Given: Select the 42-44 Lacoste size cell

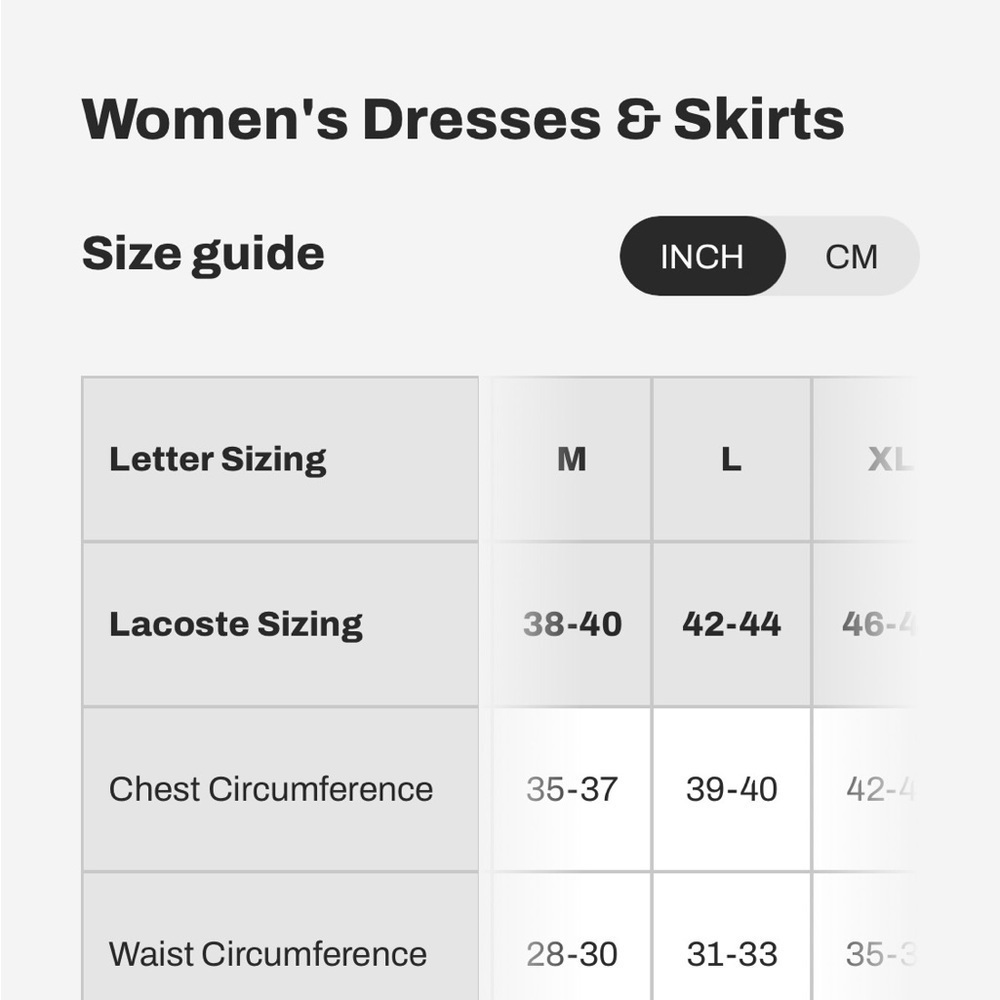Looking at the screenshot, I should 731,624.
